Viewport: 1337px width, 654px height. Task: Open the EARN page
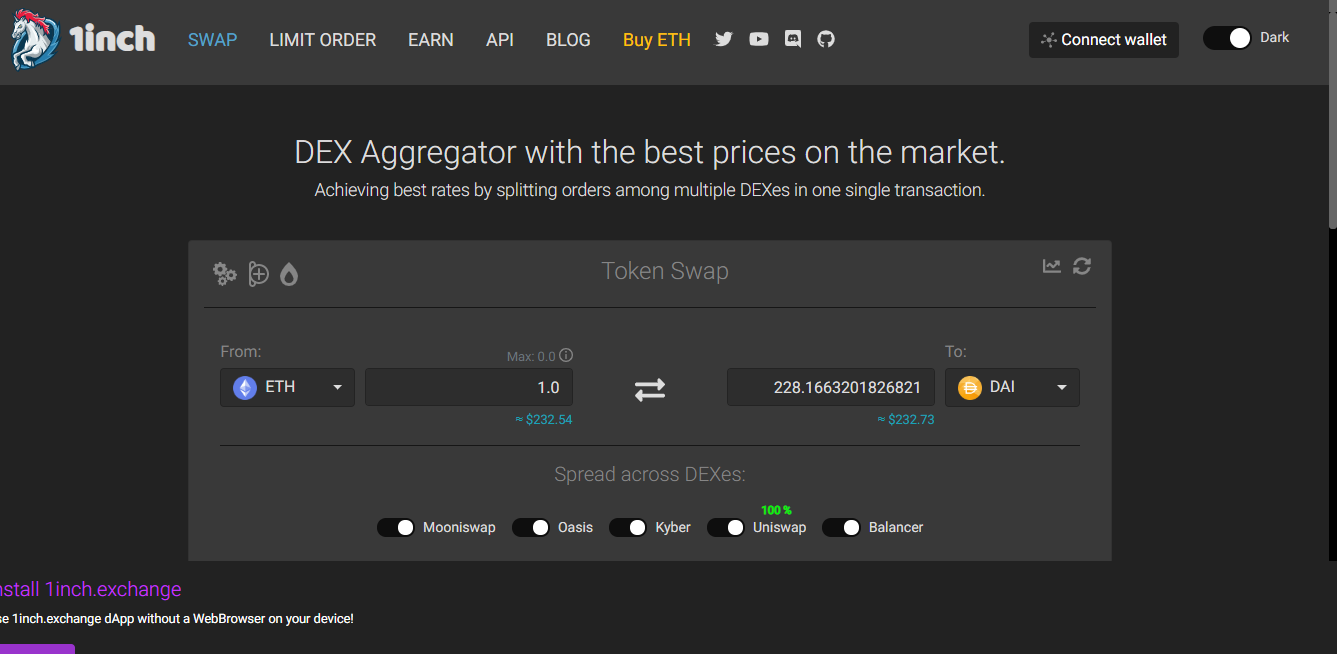pos(431,40)
